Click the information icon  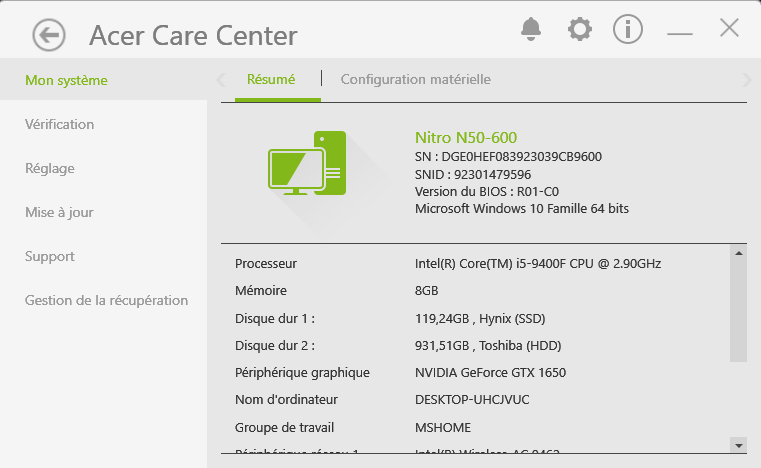tap(628, 29)
